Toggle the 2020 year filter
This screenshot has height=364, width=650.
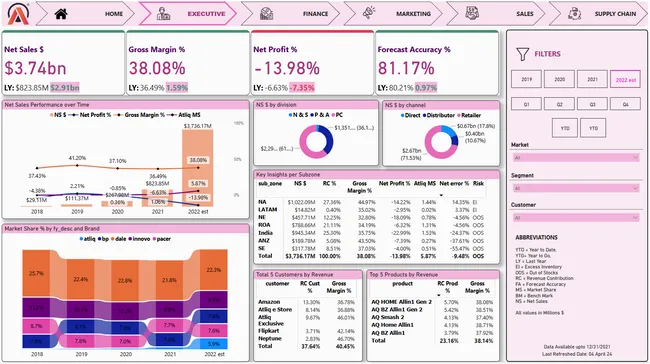(559, 79)
